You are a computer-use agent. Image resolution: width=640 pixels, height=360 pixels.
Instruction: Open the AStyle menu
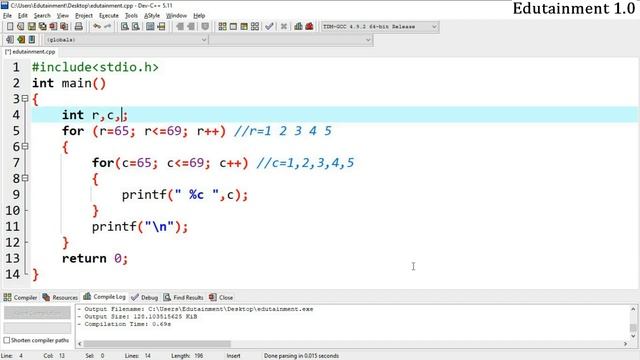152,16
